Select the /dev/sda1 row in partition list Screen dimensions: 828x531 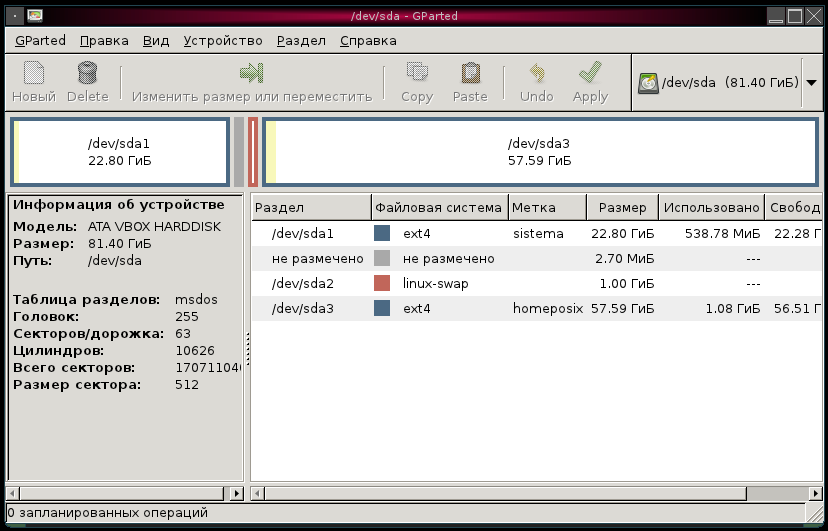pyautogui.click(x=537, y=233)
